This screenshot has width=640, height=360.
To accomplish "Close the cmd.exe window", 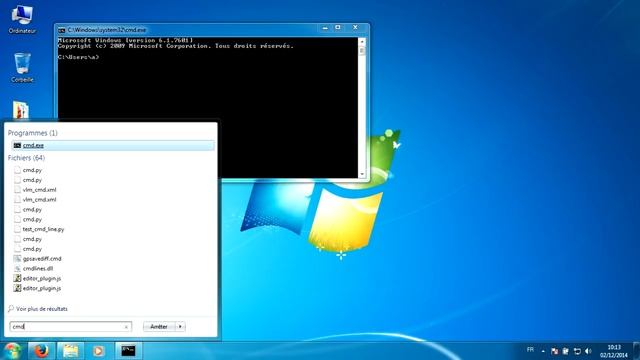I will pyautogui.click(x=355, y=28).
